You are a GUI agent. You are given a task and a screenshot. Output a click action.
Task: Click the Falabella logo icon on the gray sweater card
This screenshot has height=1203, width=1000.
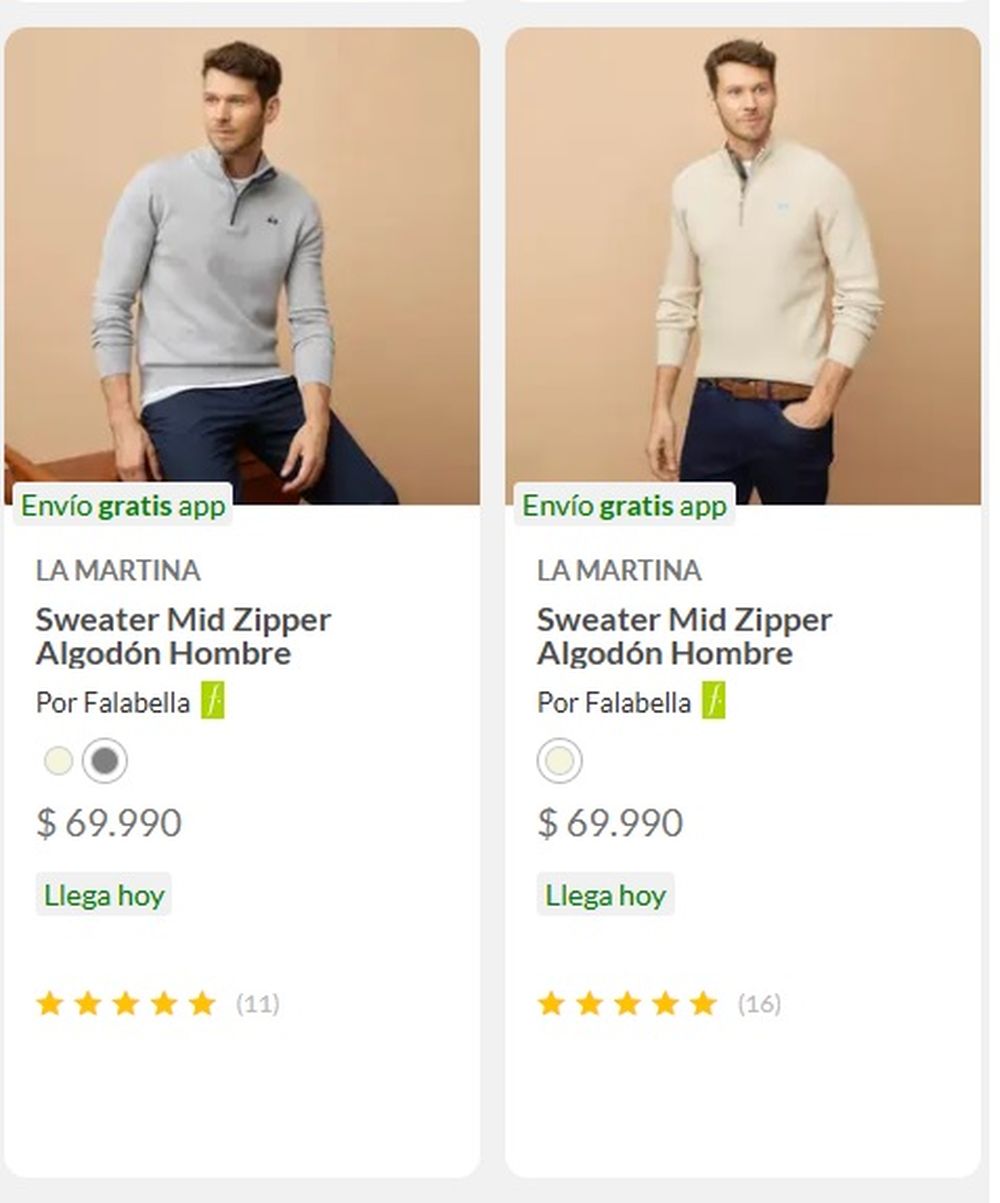[x=212, y=701]
